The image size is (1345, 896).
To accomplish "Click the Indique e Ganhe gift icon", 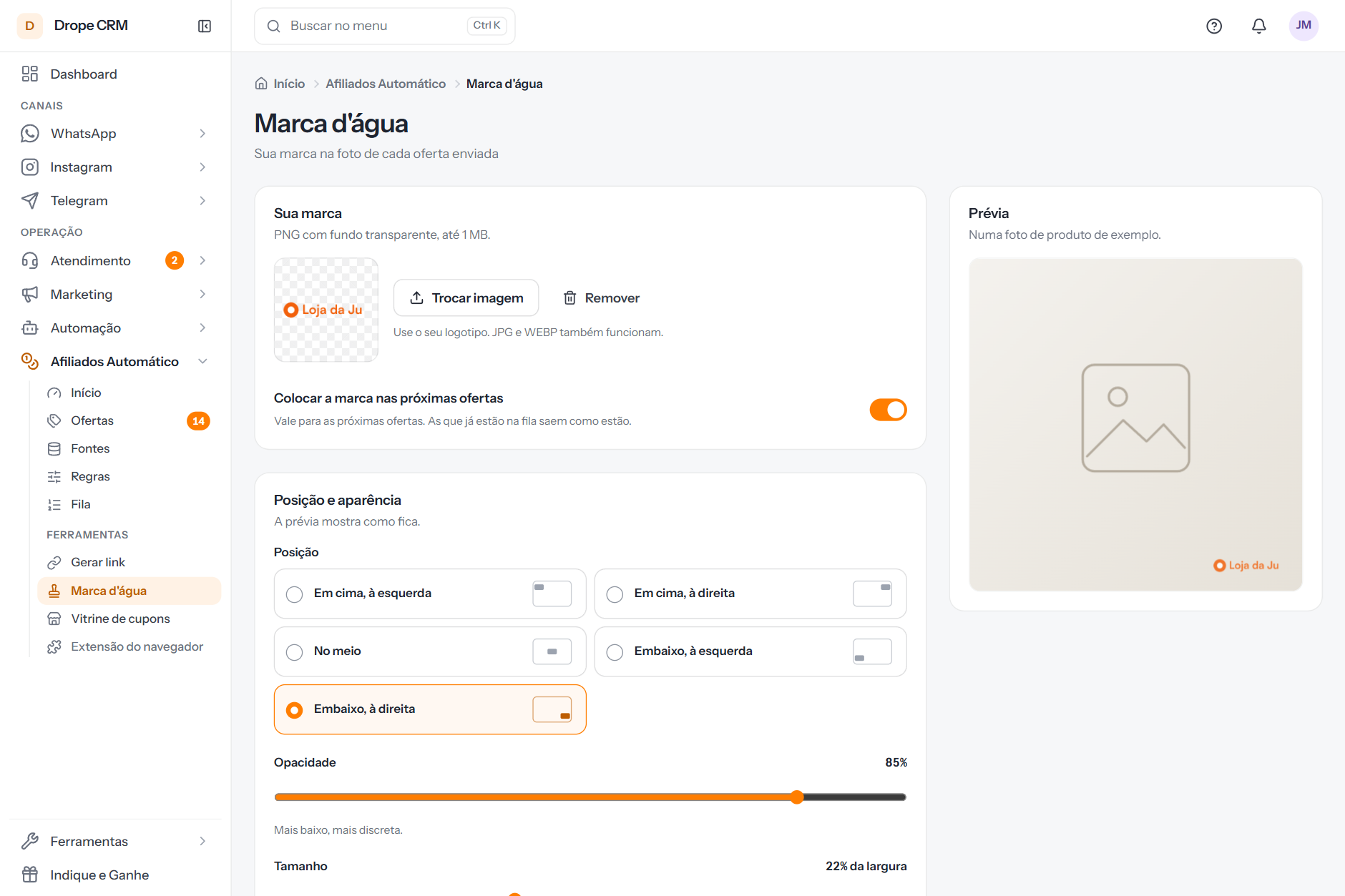I will point(29,875).
